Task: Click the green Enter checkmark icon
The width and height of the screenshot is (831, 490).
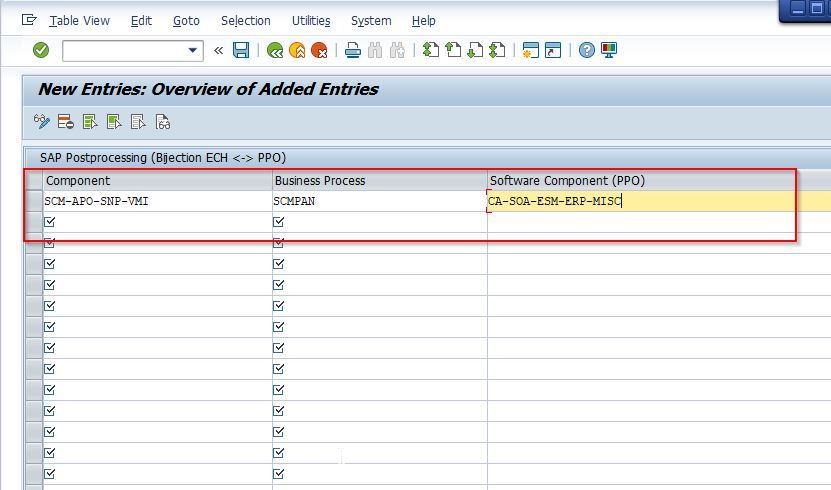Action: (41, 50)
